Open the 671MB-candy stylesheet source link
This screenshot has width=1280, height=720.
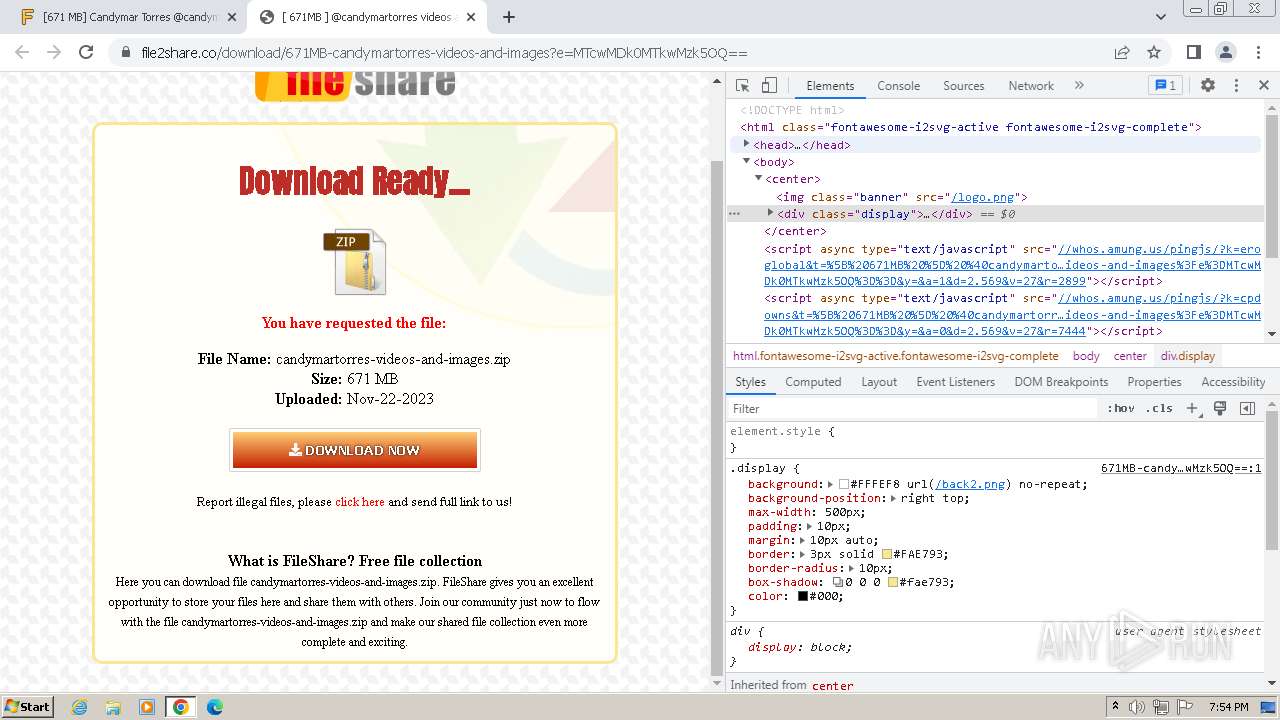(1181, 468)
